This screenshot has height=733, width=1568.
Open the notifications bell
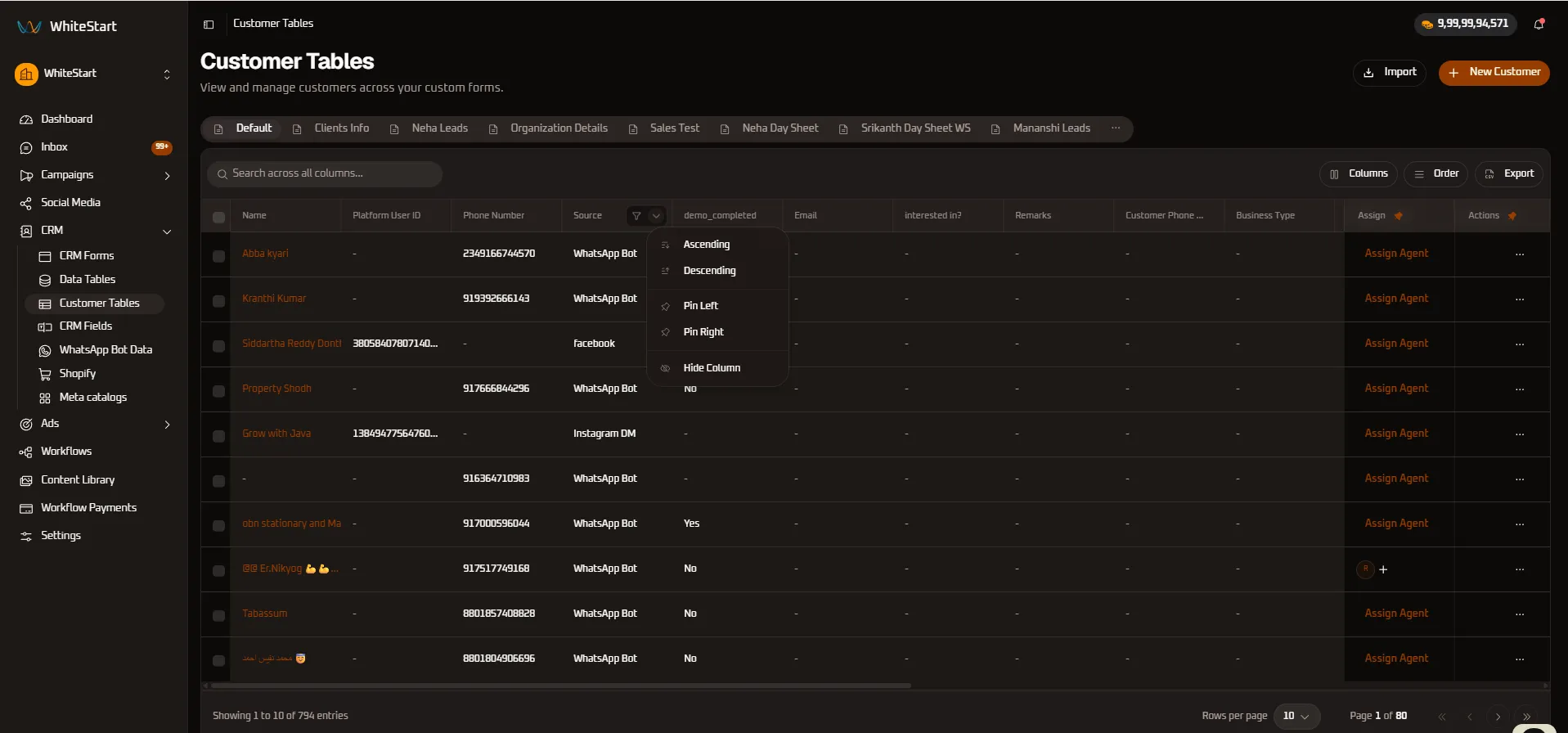(1539, 24)
